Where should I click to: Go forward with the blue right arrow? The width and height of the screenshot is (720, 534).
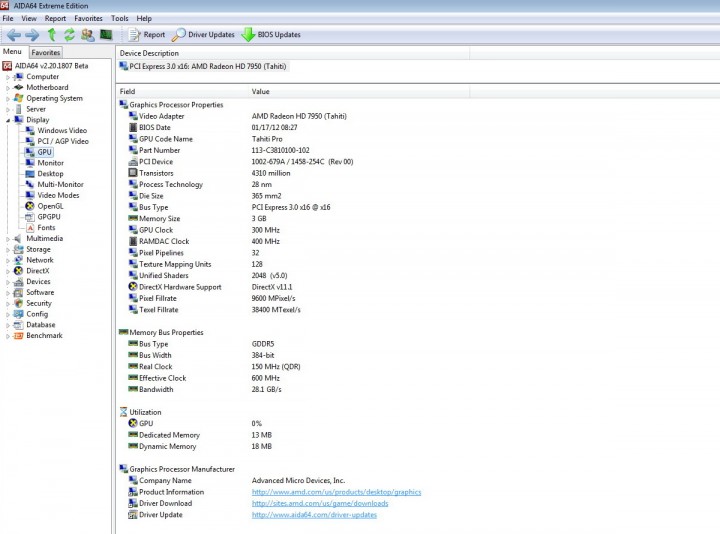point(32,34)
